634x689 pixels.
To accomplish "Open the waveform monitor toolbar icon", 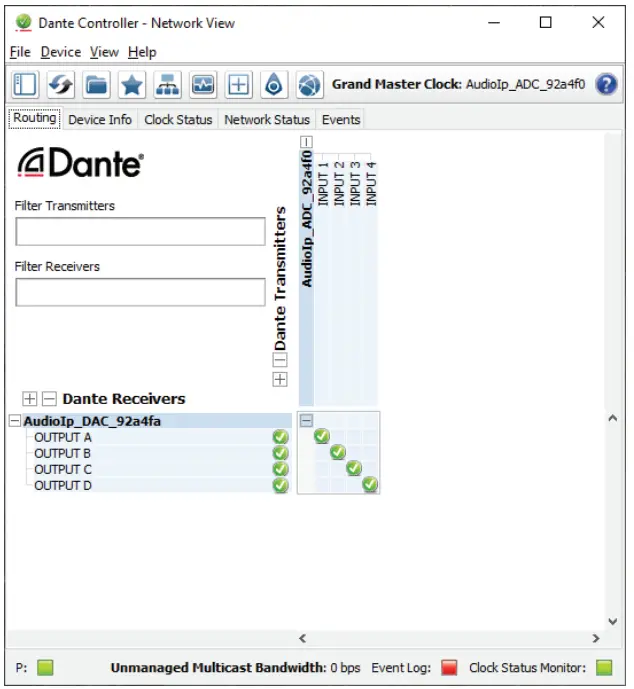I will (x=203, y=84).
